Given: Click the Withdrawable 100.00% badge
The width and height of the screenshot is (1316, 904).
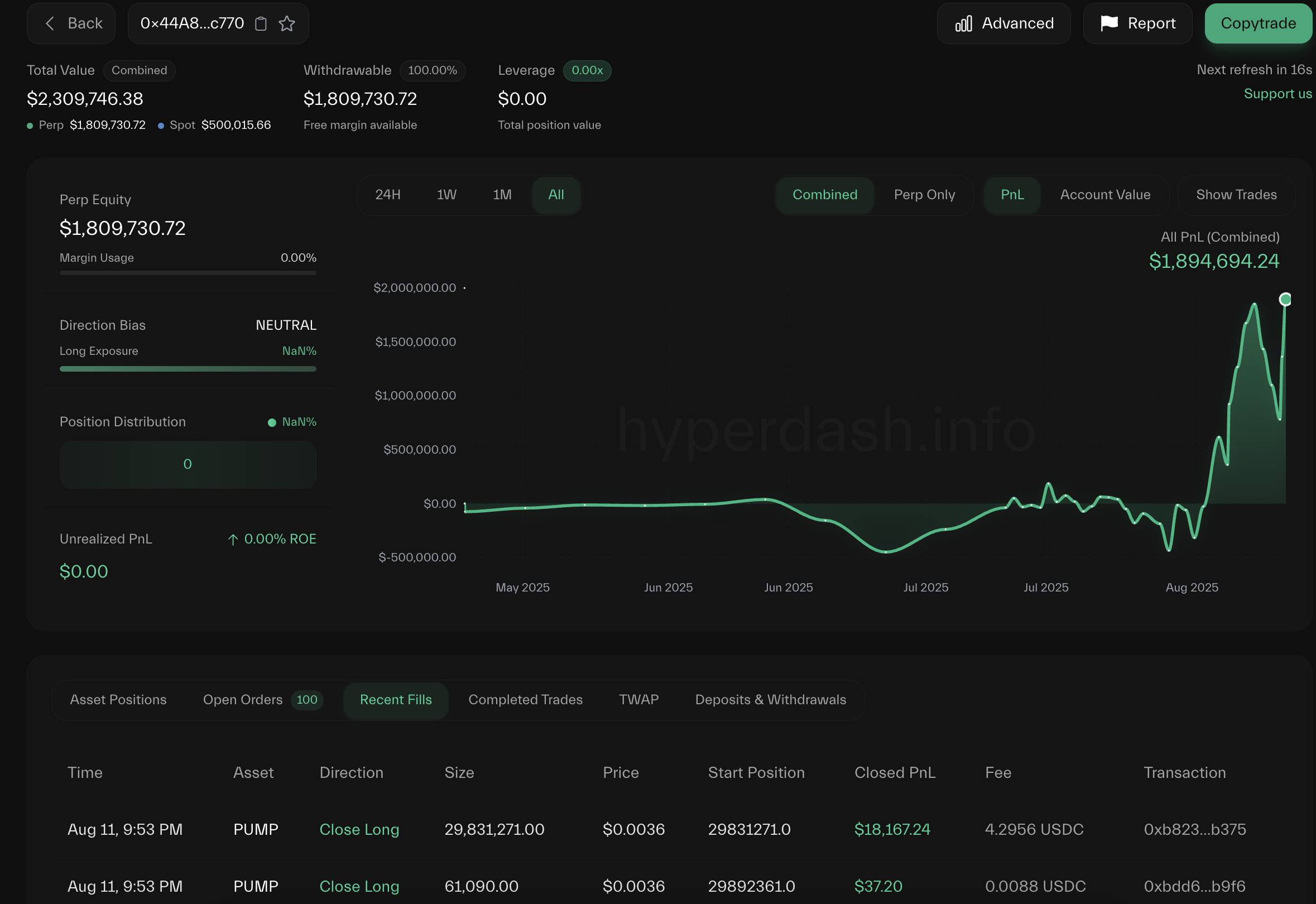Looking at the screenshot, I should (x=432, y=70).
